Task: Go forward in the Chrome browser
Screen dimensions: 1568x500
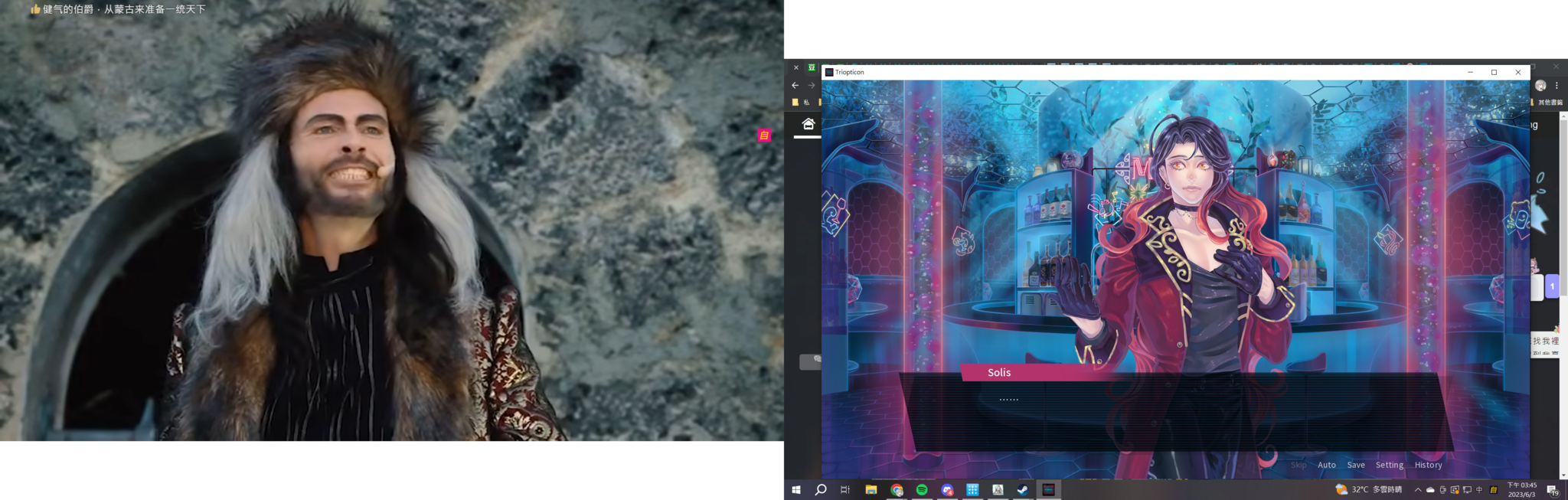Action: (x=812, y=86)
